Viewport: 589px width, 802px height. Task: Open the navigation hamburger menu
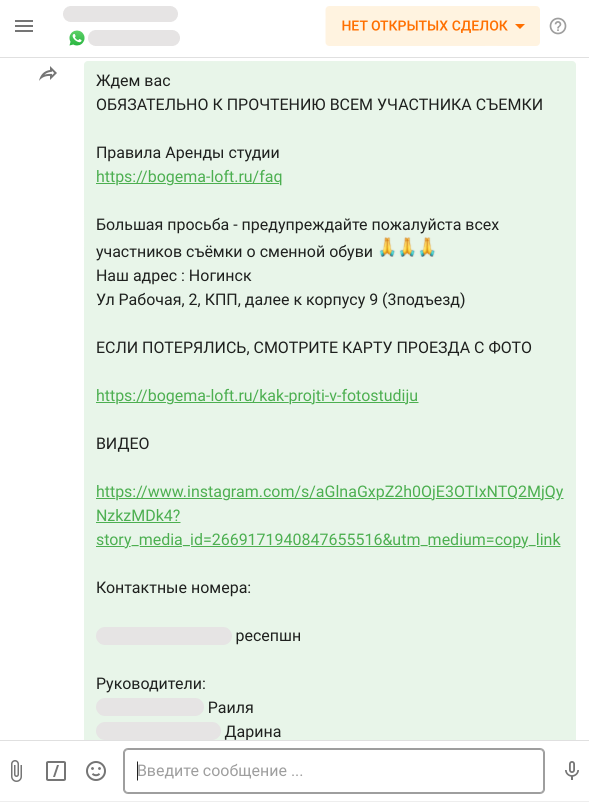[x=24, y=26]
